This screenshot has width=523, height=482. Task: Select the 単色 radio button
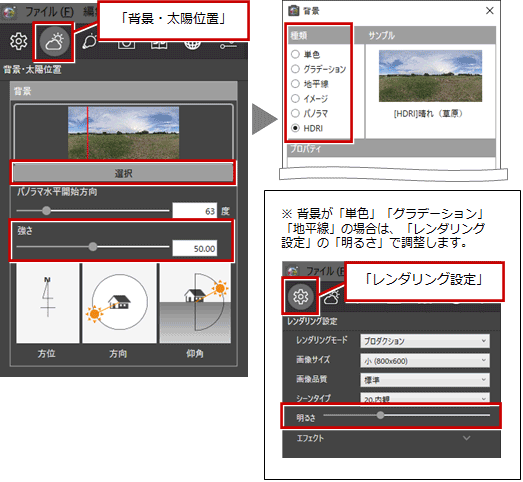pyautogui.click(x=295, y=54)
